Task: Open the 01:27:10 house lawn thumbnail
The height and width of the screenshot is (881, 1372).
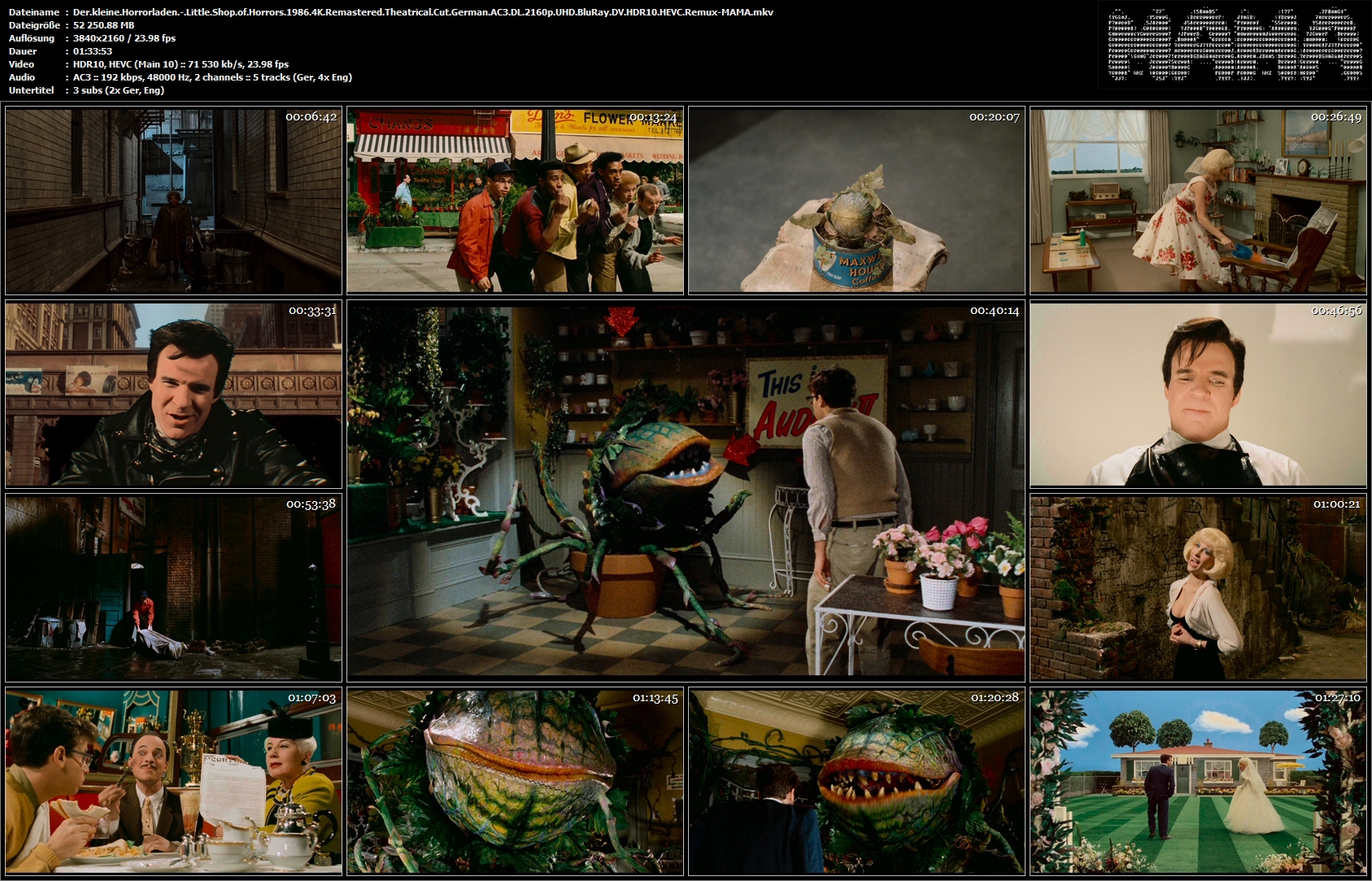Action: pos(1198,782)
